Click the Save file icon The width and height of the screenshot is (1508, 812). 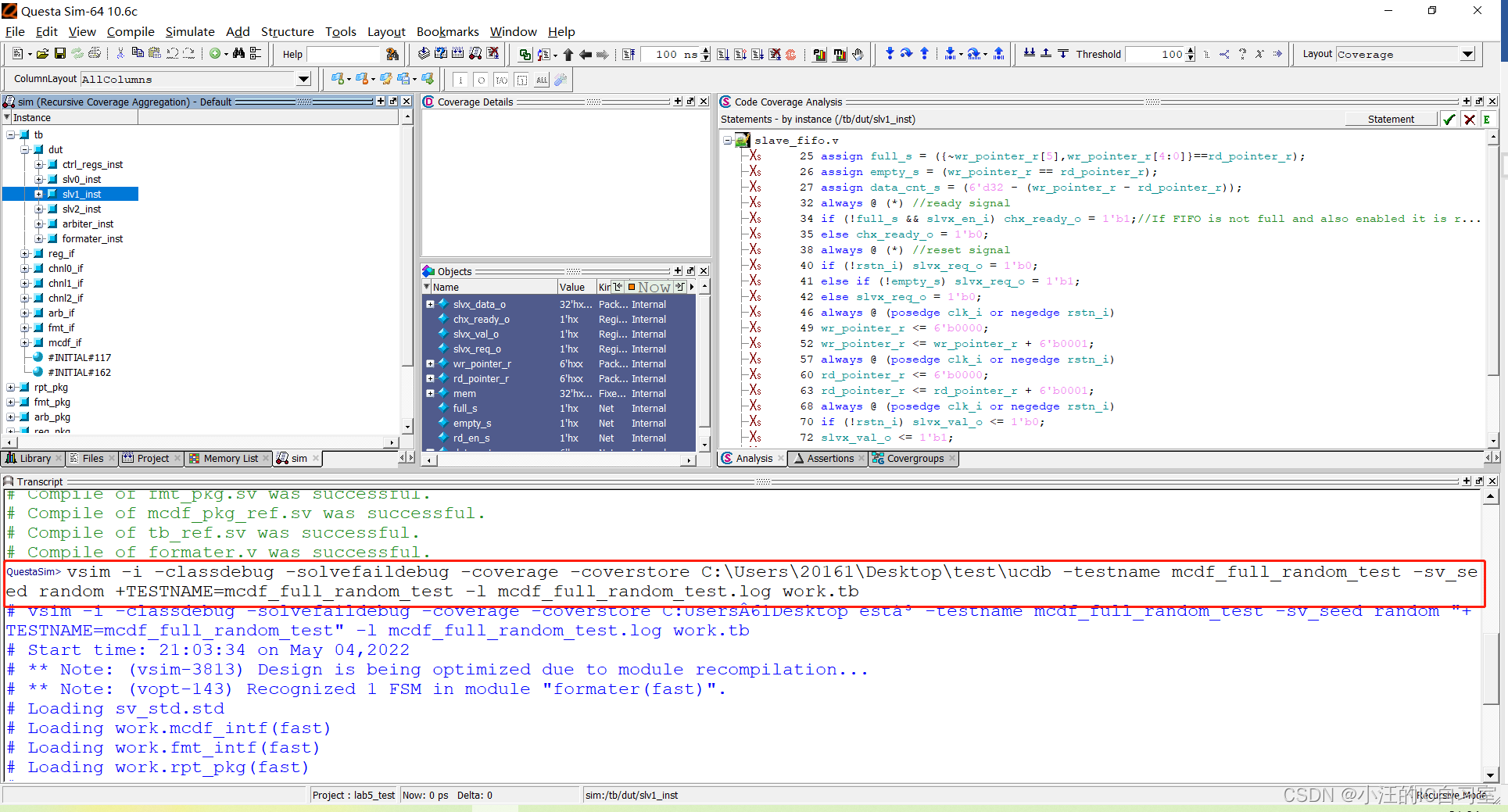point(60,53)
